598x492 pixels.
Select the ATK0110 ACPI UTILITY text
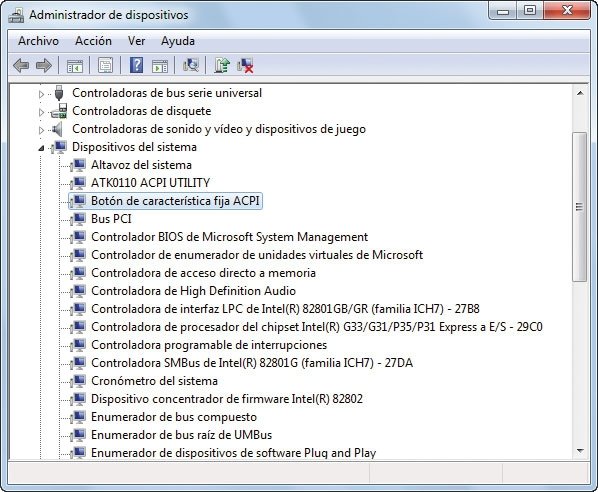(150, 183)
